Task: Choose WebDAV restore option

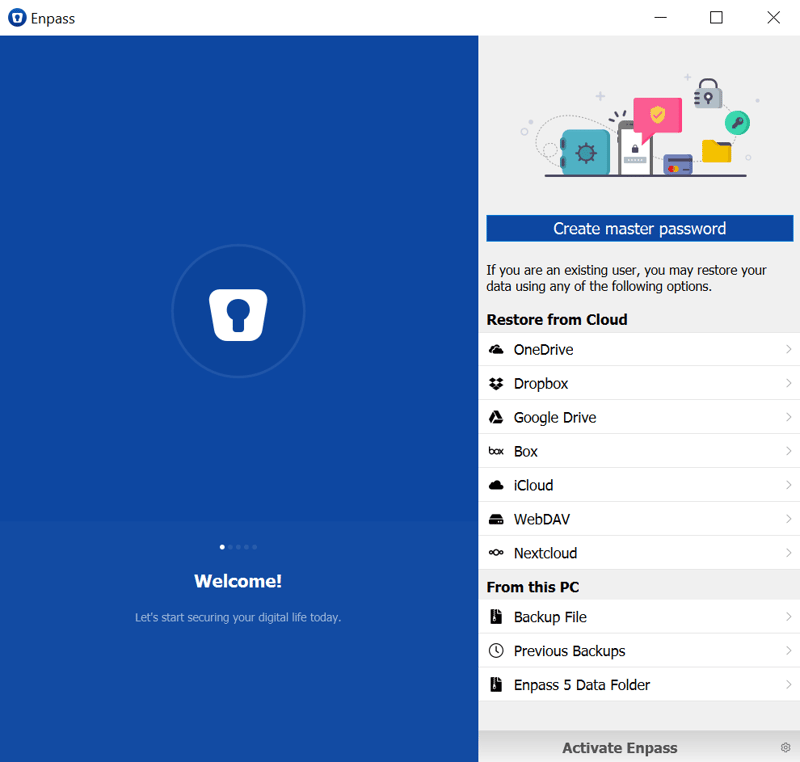Action: 639,519
